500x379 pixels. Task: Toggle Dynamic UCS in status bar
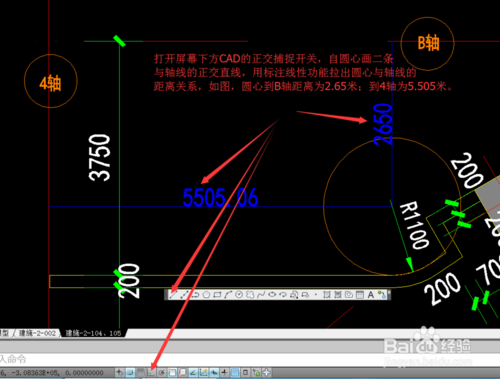(203, 372)
